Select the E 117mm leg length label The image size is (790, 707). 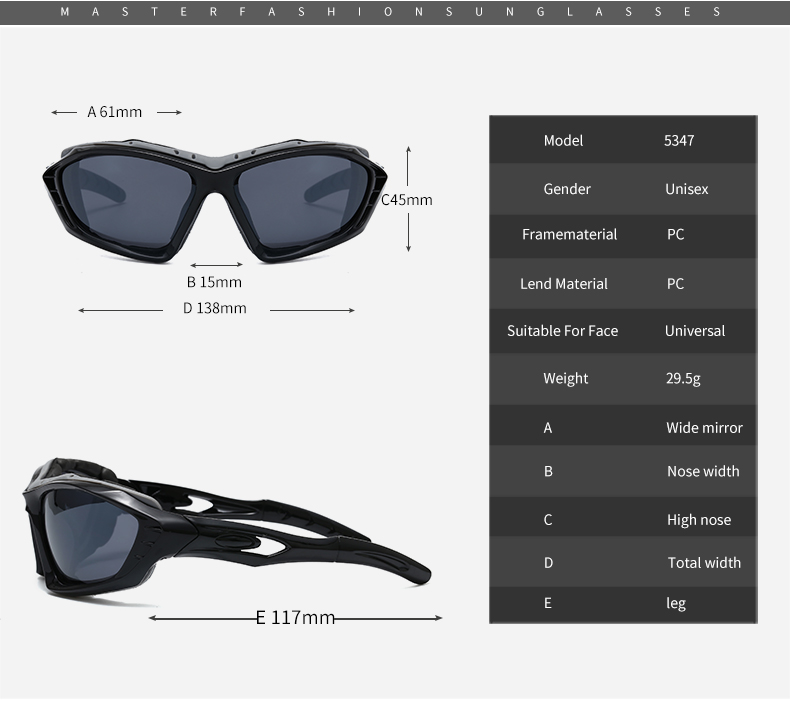(x=295, y=618)
